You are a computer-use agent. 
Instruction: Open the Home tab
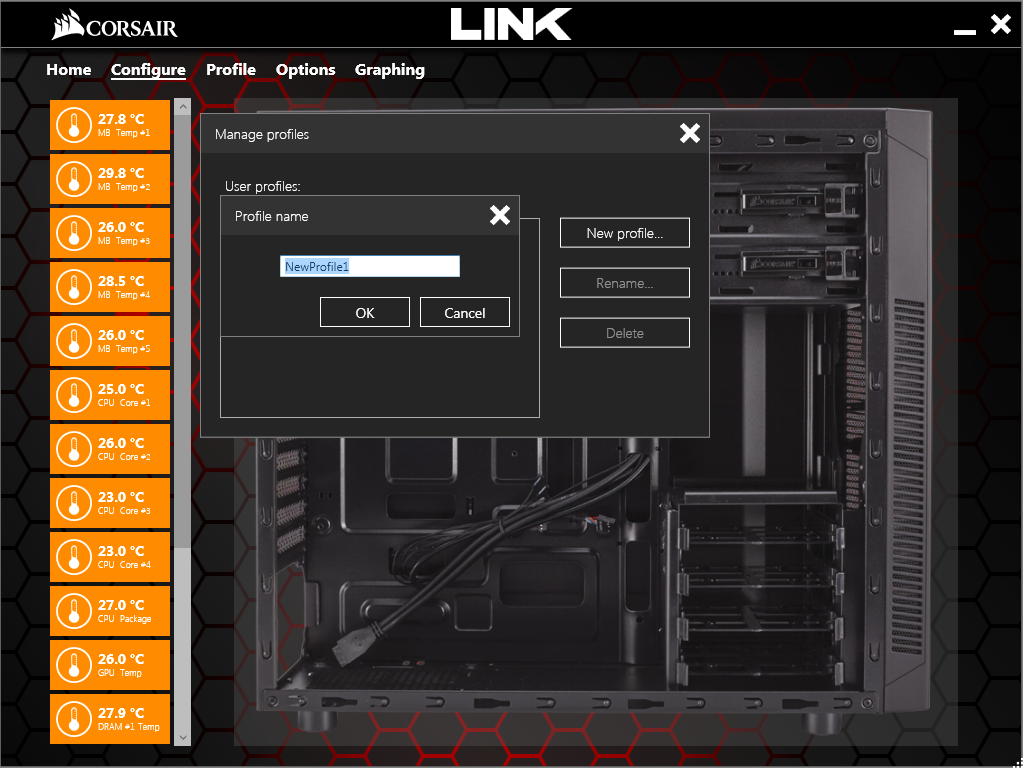[69, 70]
